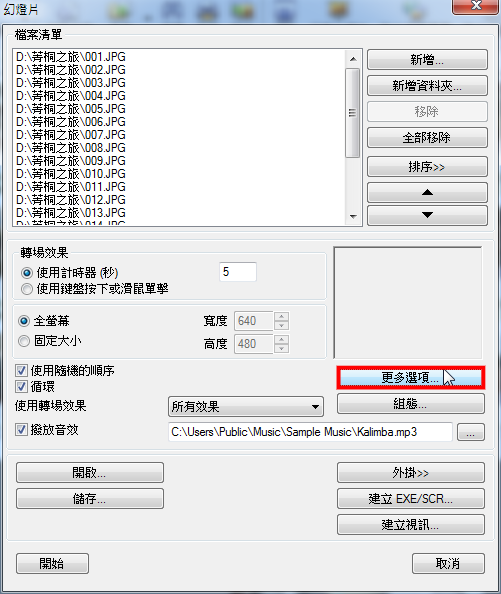Disable the 撥放音效 checkbox
Screen dimensions: 501x594
click(21, 430)
